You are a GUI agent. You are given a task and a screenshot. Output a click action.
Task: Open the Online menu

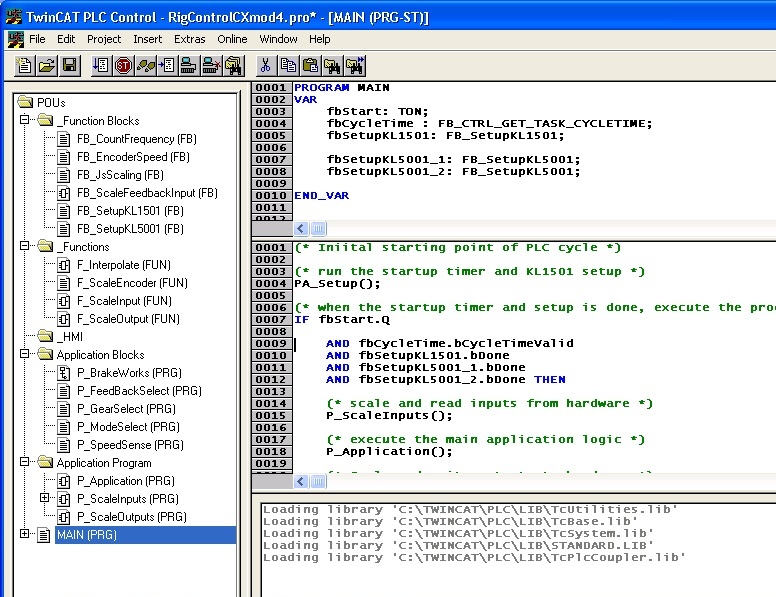pyautogui.click(x=232, y=39)
